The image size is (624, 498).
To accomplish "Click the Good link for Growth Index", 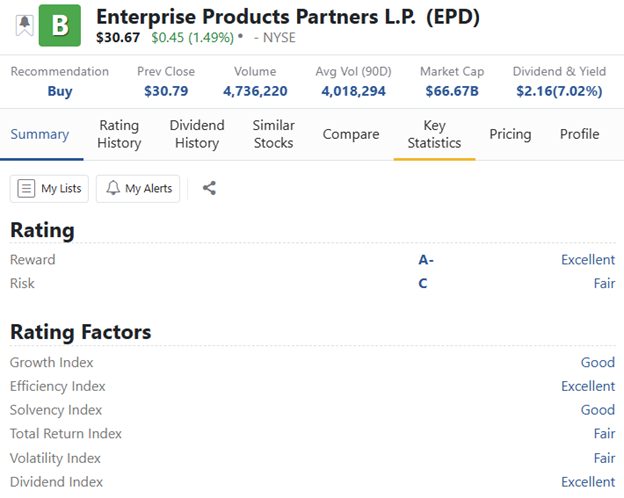I will [x=598, y=362].
